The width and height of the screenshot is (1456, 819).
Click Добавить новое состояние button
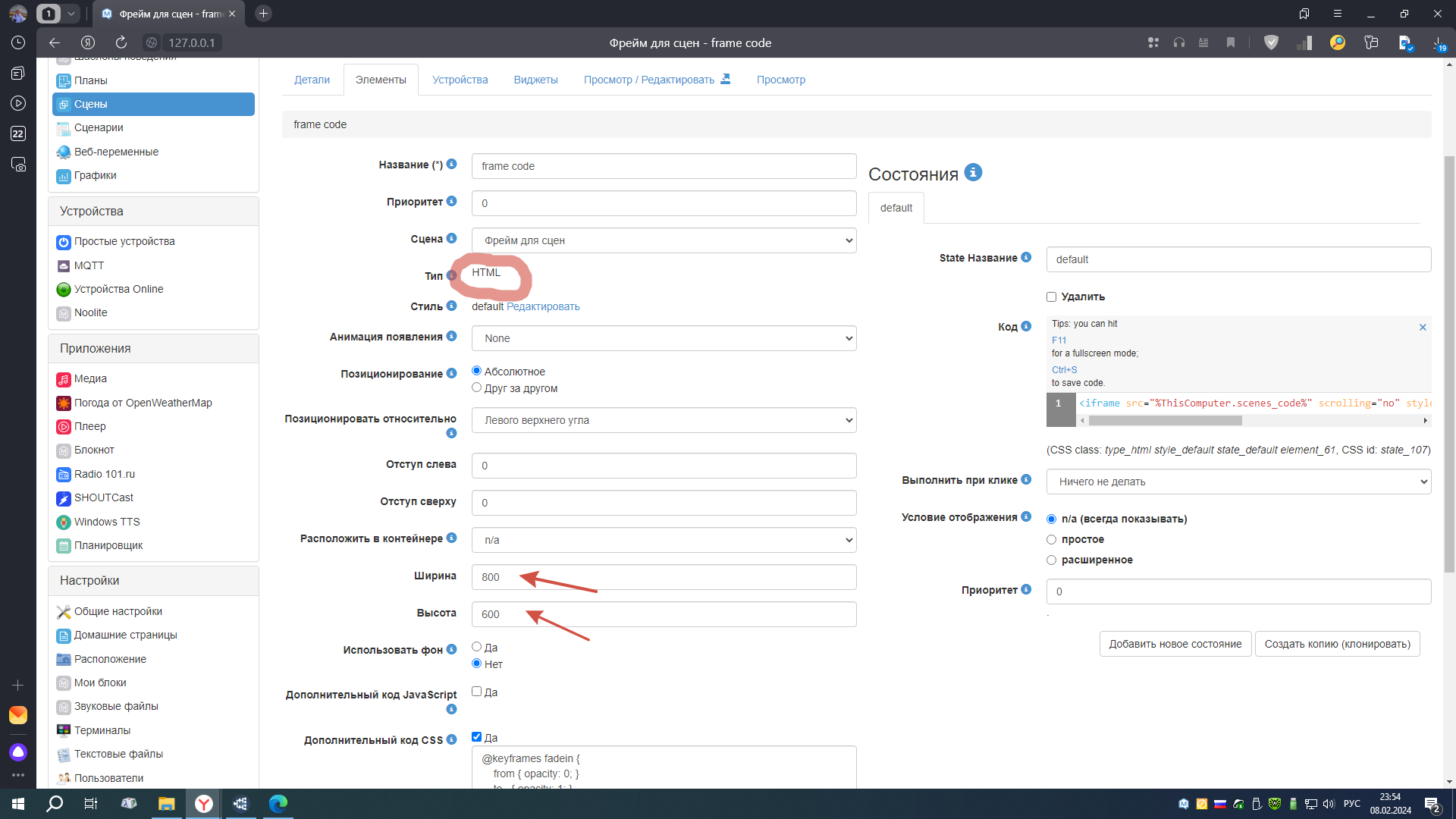(1175, 644)
